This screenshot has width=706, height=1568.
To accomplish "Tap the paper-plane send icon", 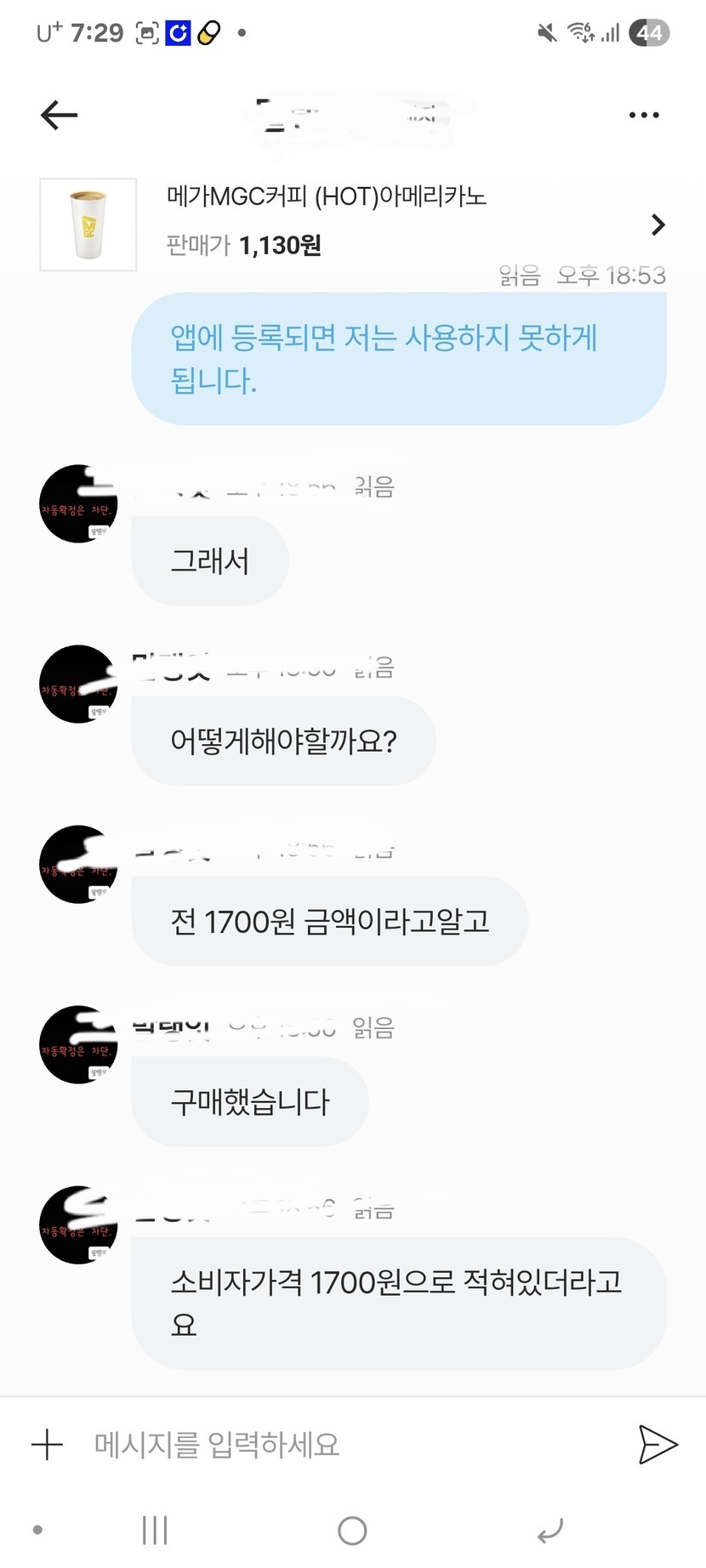I will (x=658, y=1445).
